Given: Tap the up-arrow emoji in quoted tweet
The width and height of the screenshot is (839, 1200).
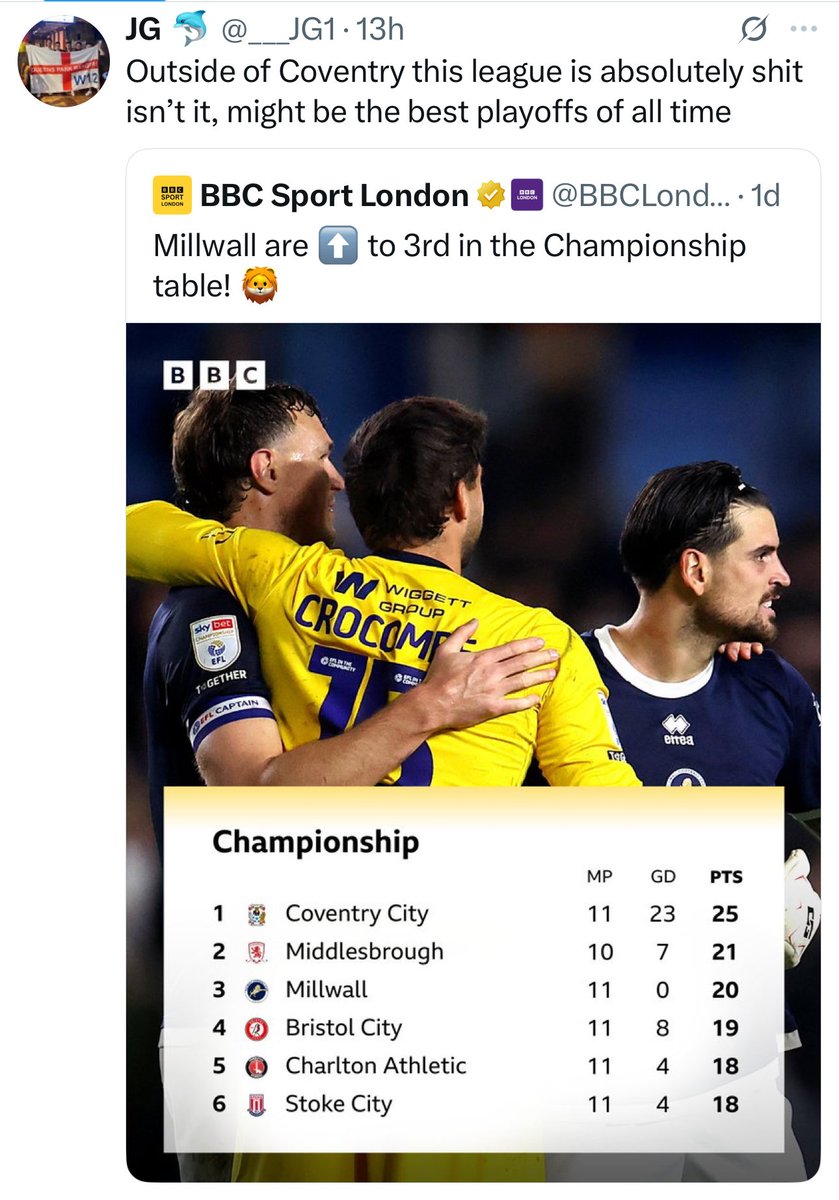Looking at the screenshot, I should pyautogui.click(x=337, y=246).
